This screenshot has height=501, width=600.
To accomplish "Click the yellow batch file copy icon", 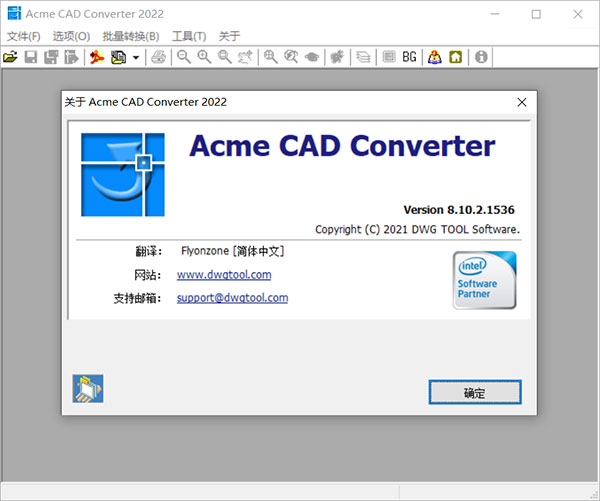I will tap(118, 57).
